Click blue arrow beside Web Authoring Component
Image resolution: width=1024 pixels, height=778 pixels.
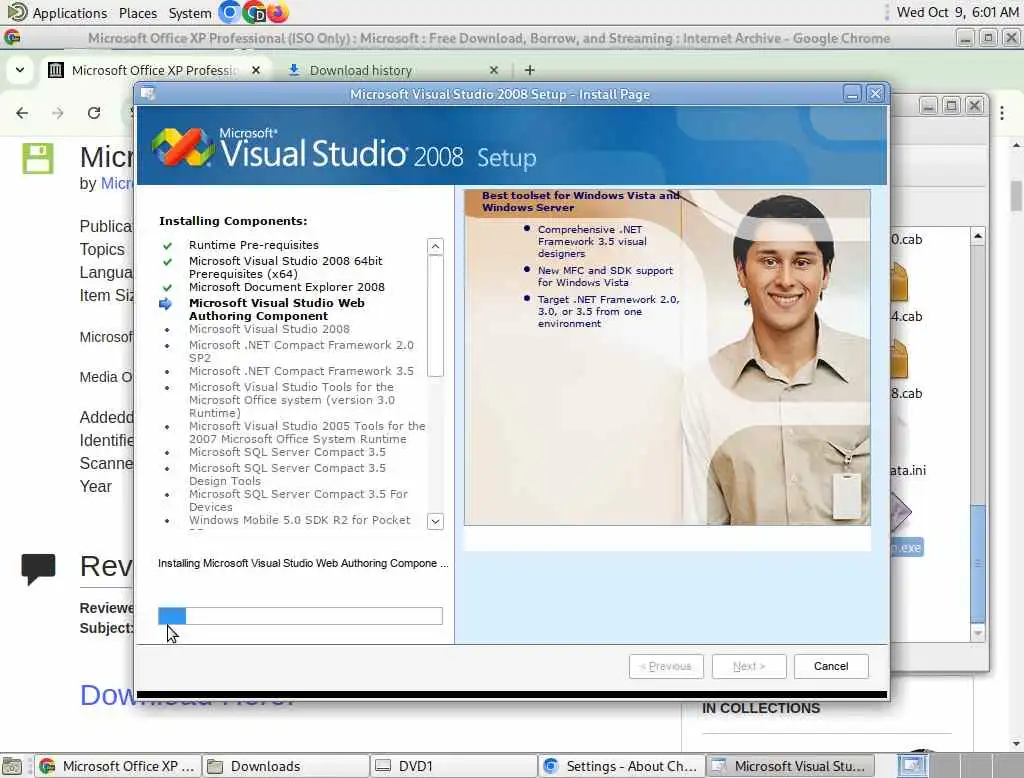click(x=165, y=304)
